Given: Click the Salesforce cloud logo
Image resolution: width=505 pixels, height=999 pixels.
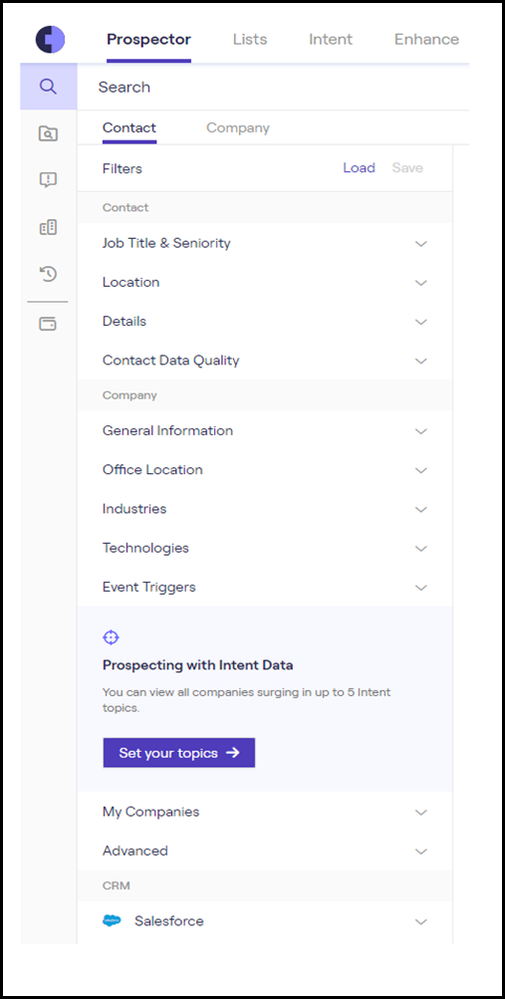Looking at the screenshot, I should tap(111, 921).
